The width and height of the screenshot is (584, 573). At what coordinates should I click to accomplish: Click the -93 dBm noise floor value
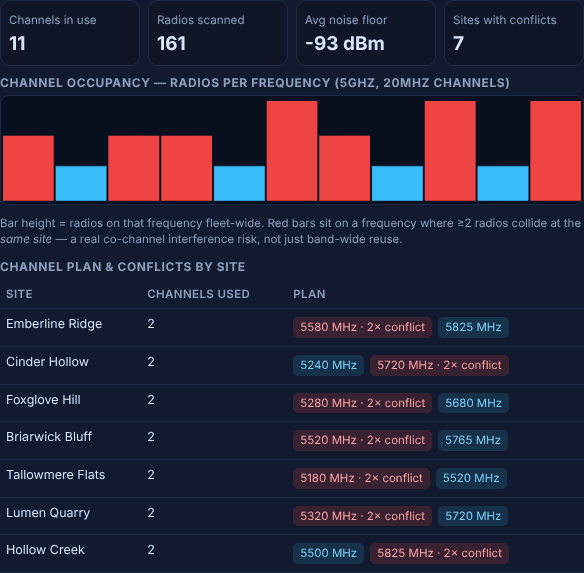point(345,43)
